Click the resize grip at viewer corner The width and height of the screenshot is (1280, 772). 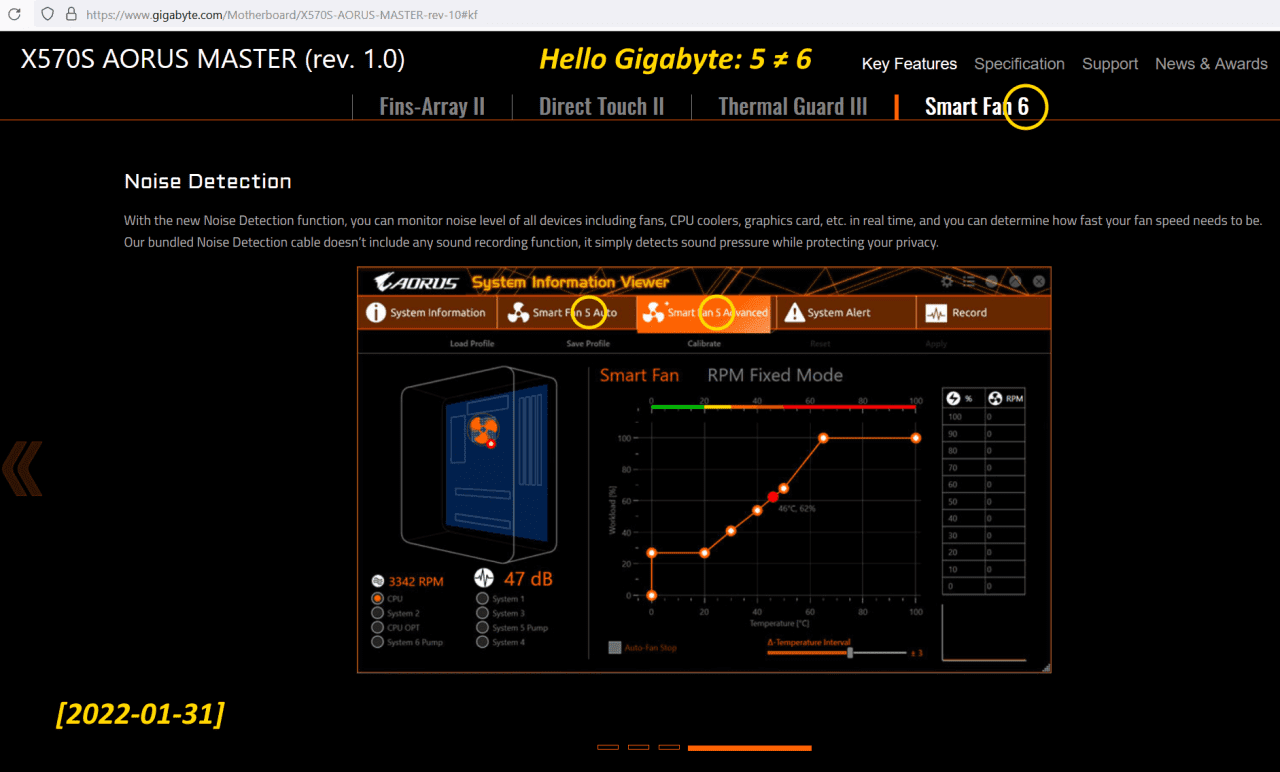pyautogui.click(x=1045, y=667)
